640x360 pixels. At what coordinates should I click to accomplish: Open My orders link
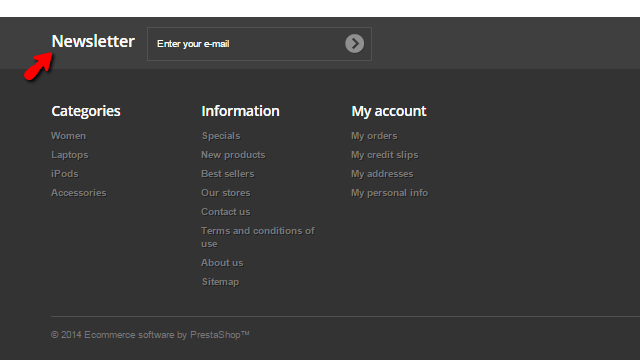click(374, 136)
